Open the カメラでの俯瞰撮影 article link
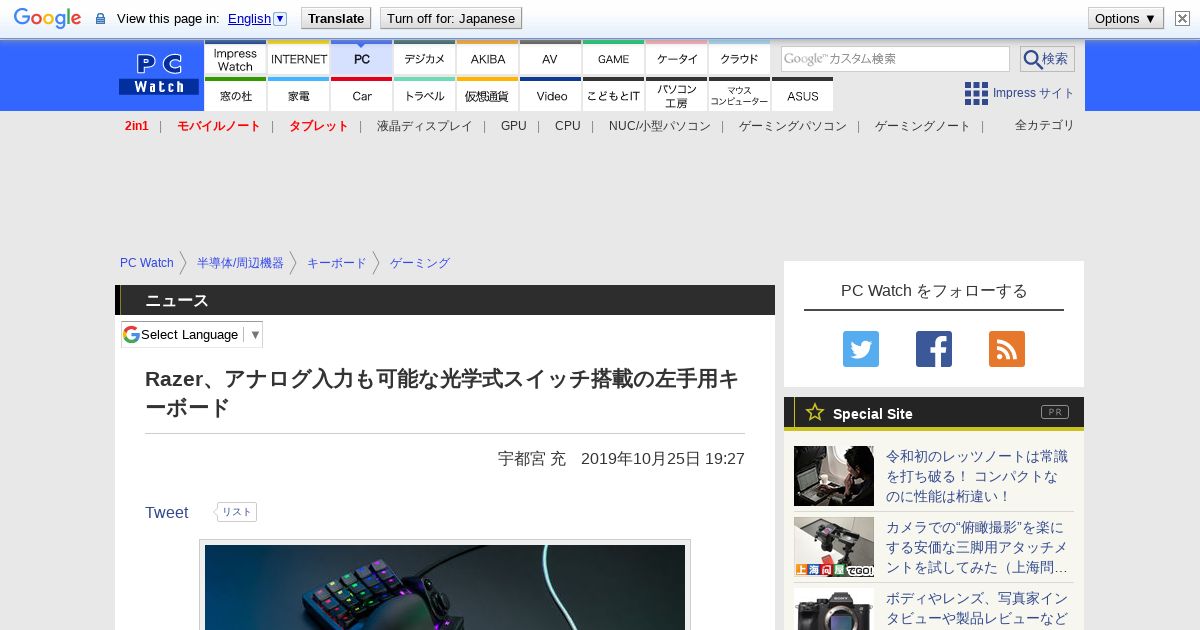The width and height of the screenshot is (1200, 630). (x=977, y=547)
